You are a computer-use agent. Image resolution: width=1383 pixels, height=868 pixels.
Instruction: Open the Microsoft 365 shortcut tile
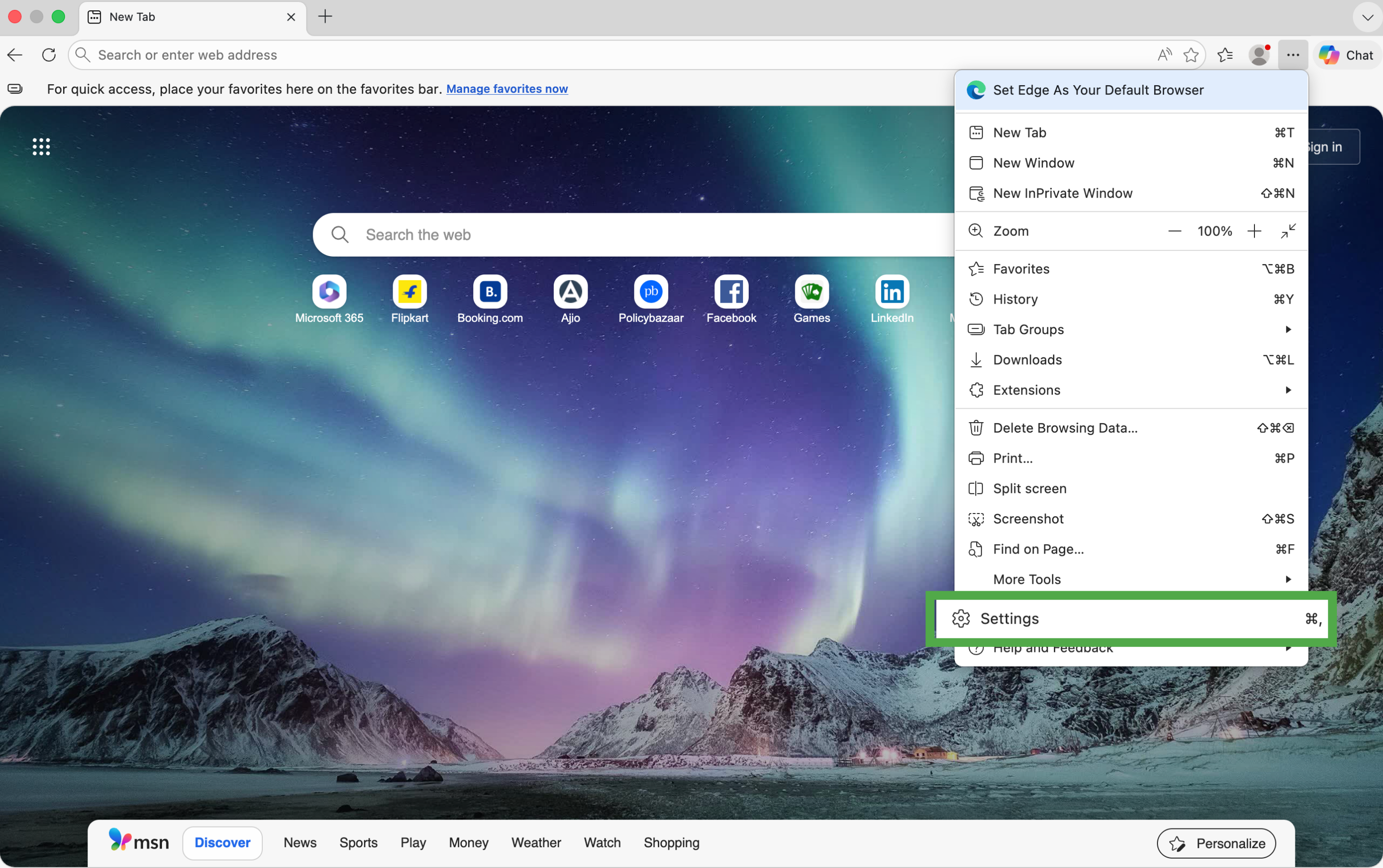tap(329, 300)
